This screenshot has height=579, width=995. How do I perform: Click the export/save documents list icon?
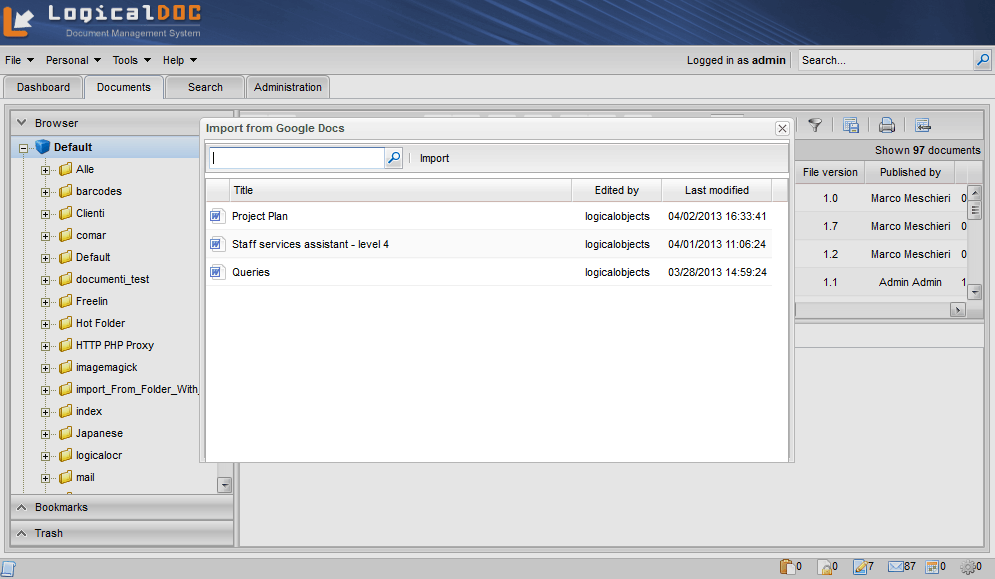pyautogui.click(x=851, y=125)
